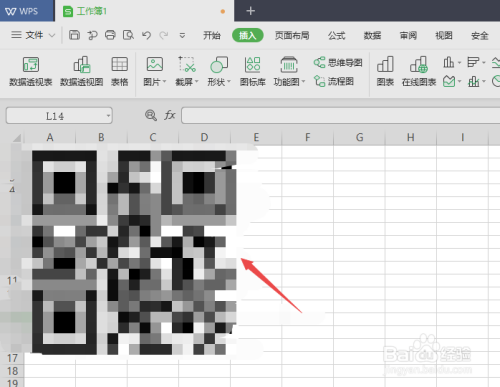Select column E header
Screen dimensions: 500x387
(x=256, y=137)
